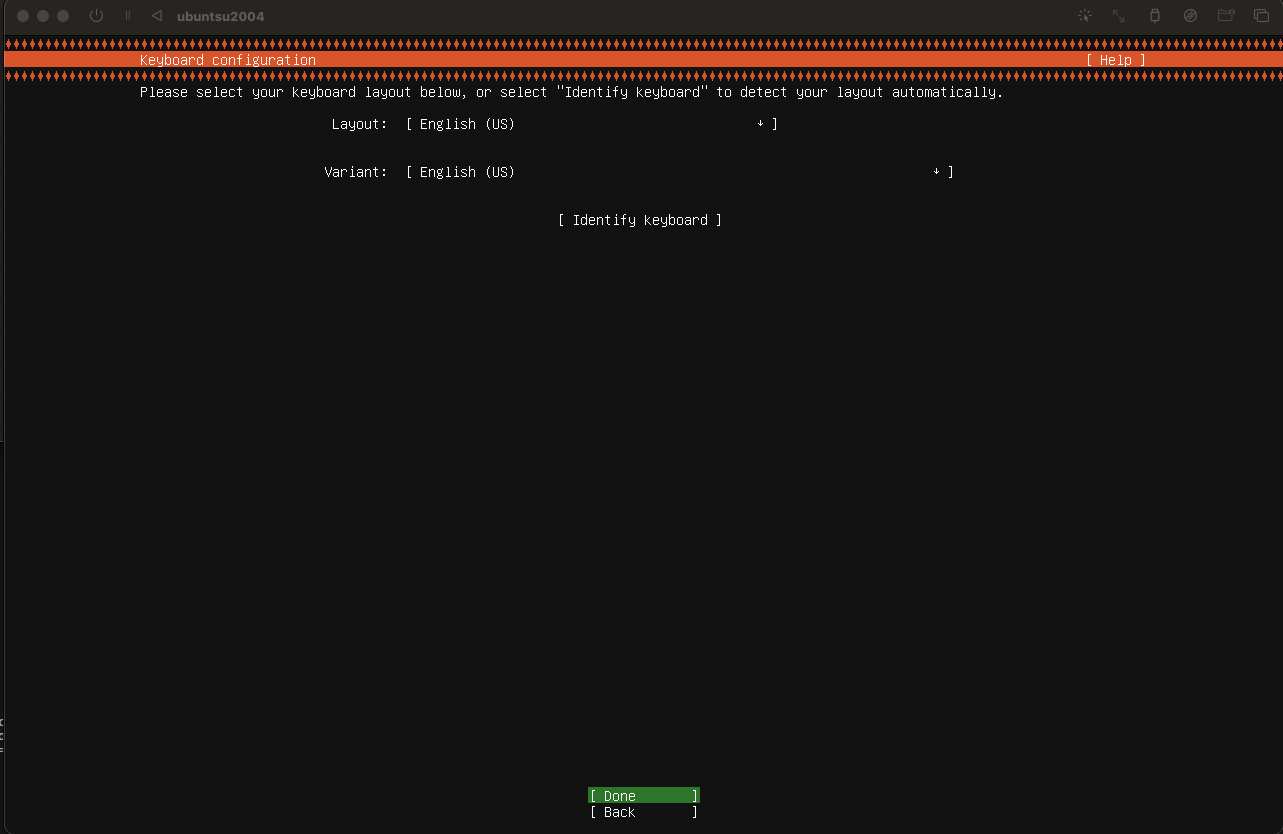This screenshot has height=834, width=1283.
Task: Select the Identify keyboard button
Action: (x=640, y=220)
